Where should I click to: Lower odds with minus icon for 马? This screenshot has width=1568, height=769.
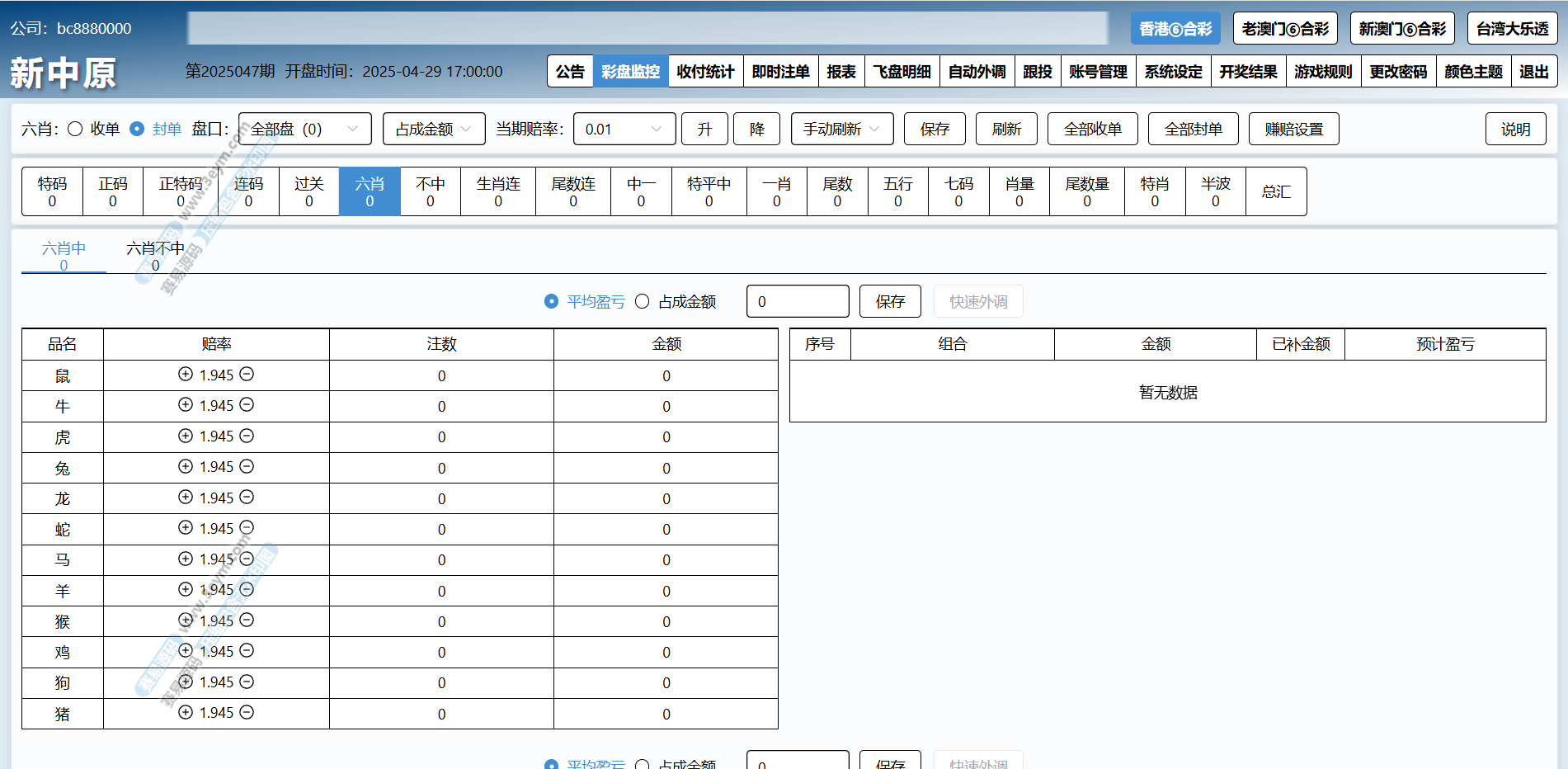pyautogui.click(x=247, y=559)
